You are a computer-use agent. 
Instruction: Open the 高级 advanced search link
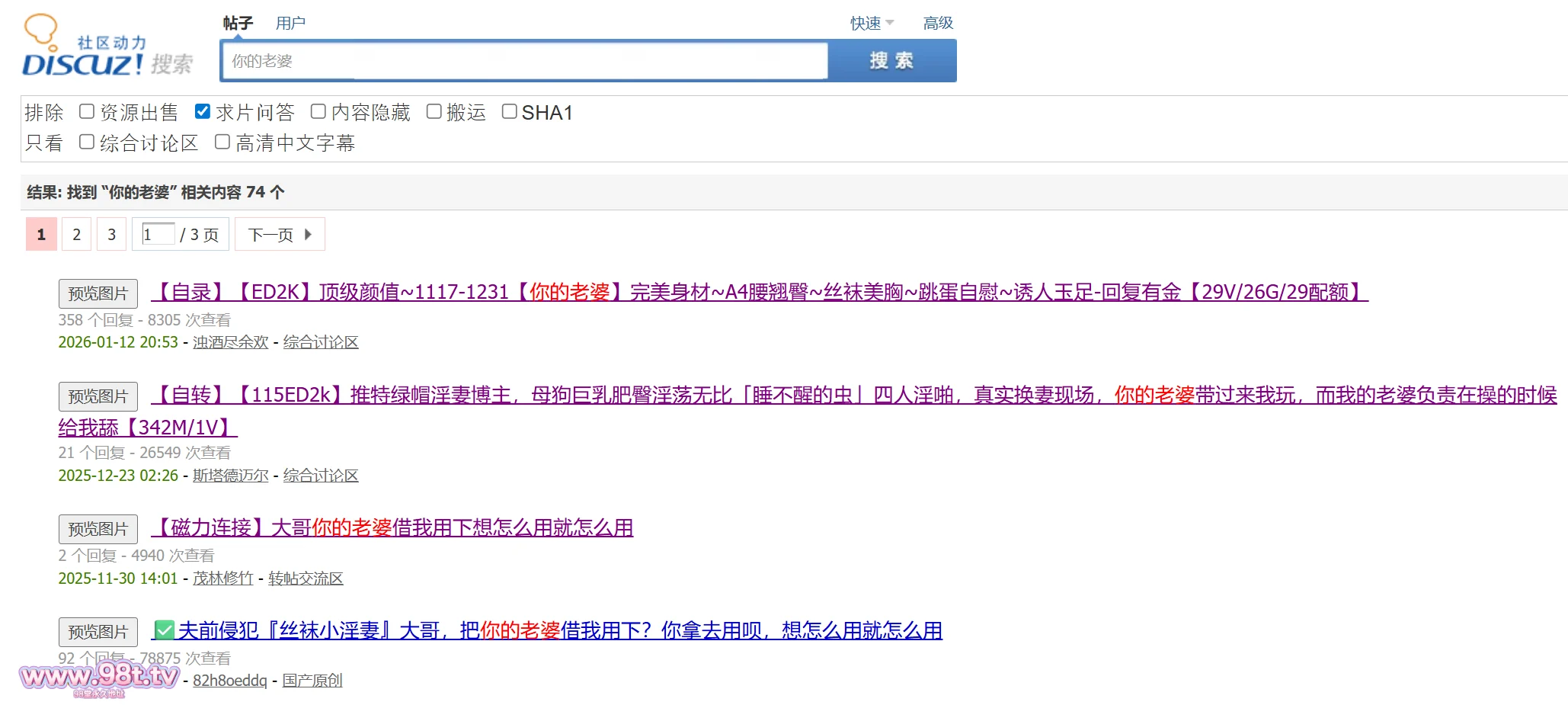coord(937,24)
